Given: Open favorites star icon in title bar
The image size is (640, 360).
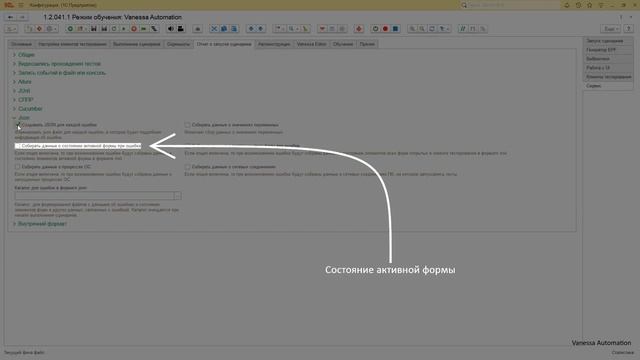Looking at the screenshot, I should click(589, 5).
